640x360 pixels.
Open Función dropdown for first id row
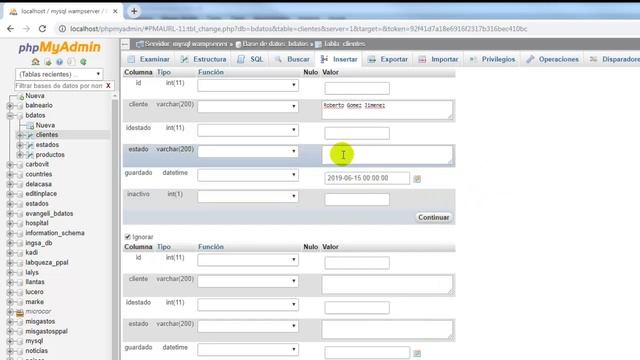248,85
